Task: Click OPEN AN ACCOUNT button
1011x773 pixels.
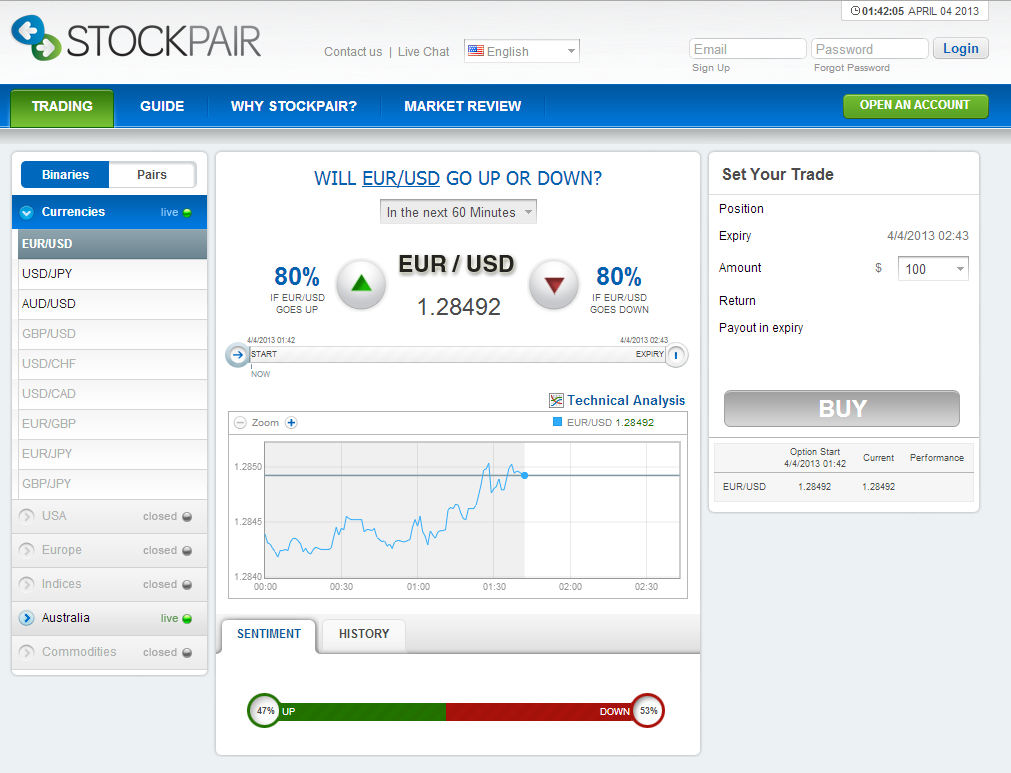Action: click(x=915, y=105)
